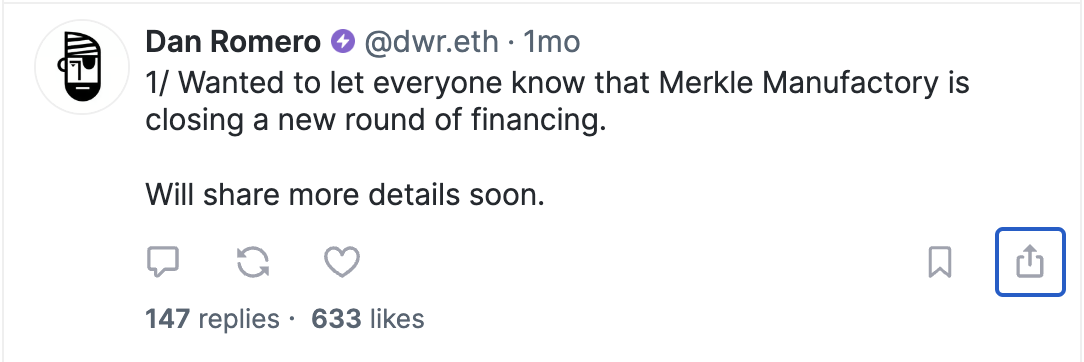Show the 633 likes list
1084x362 pixels.
pyautogui.click(x=368, y=318)
